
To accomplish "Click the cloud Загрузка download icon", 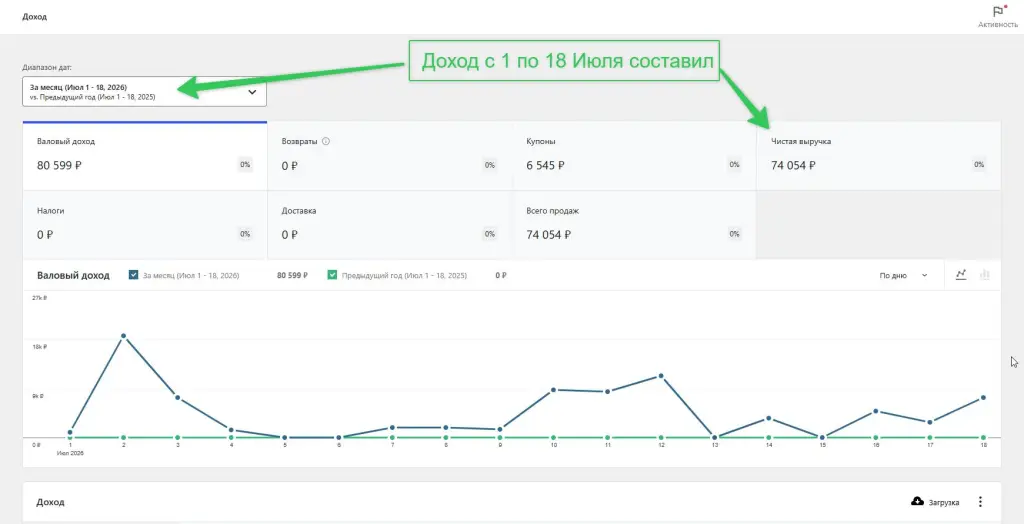I will pos(917,502).
